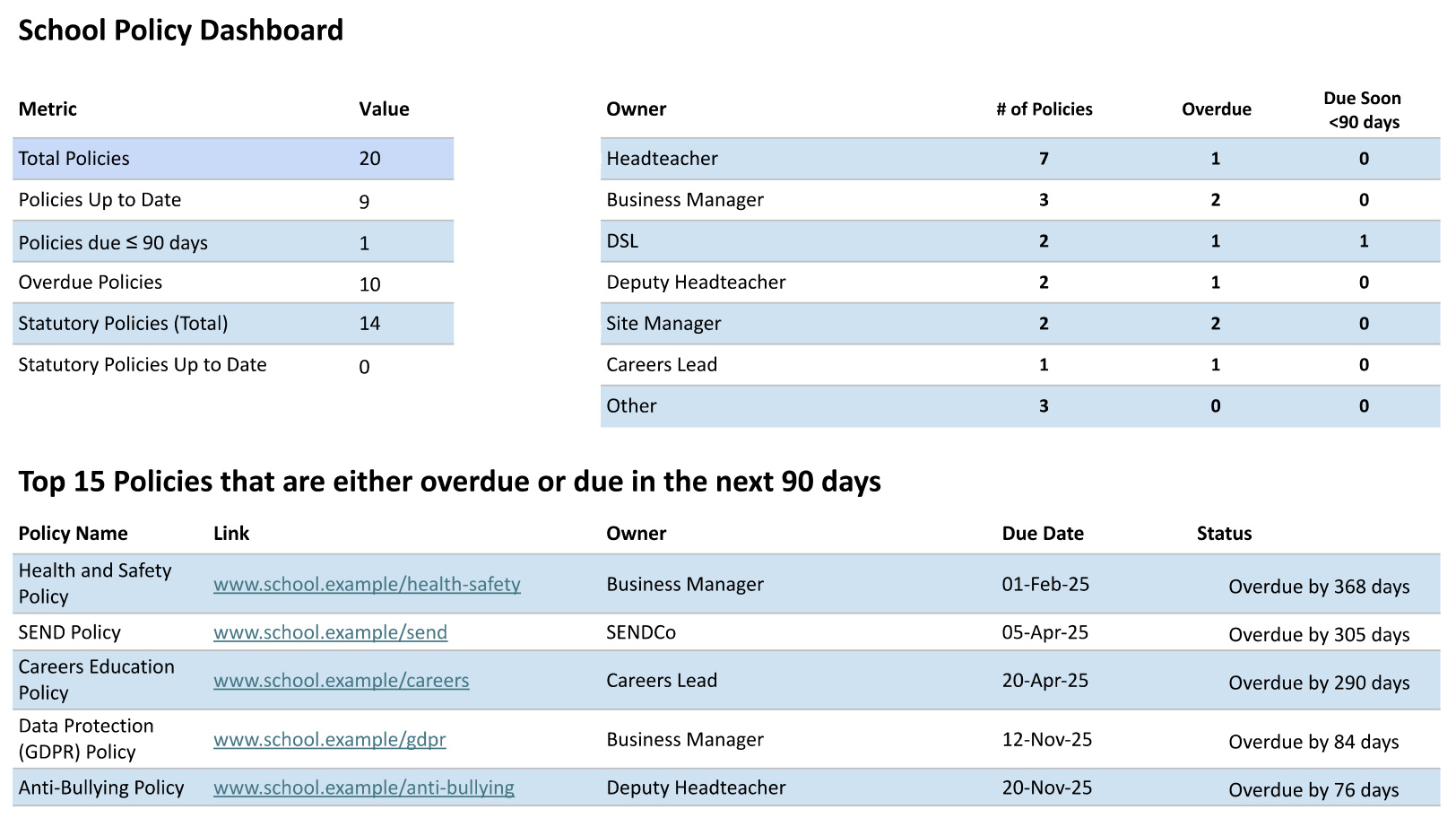Select Statutory Policies (Total) label

pyautogui.click(x=123, y=324)
